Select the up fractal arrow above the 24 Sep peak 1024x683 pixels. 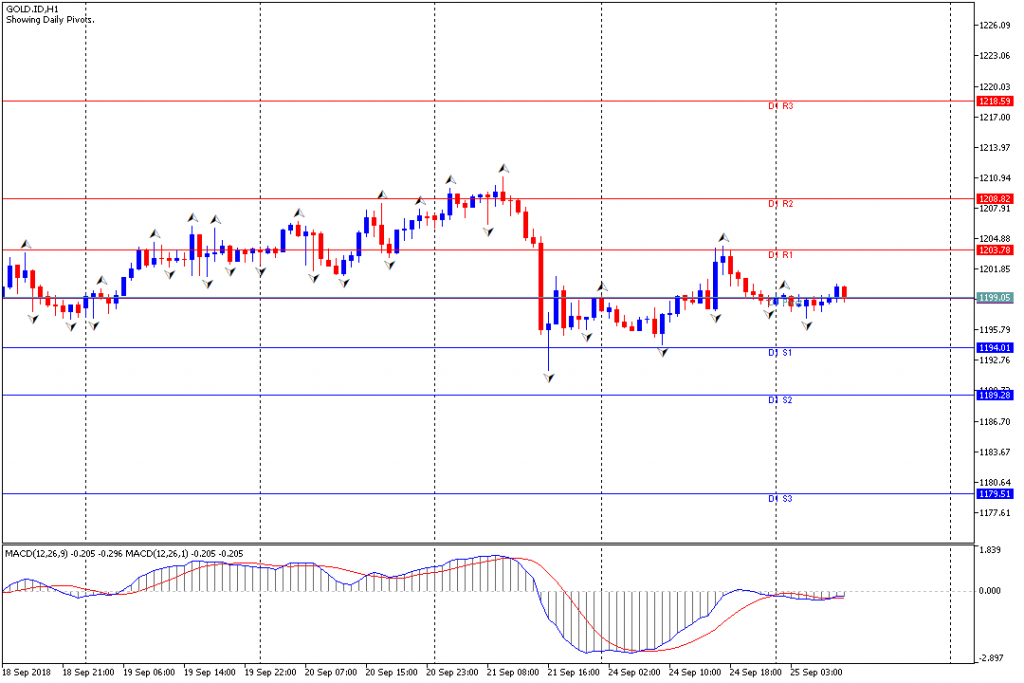[x=724, y=238]
